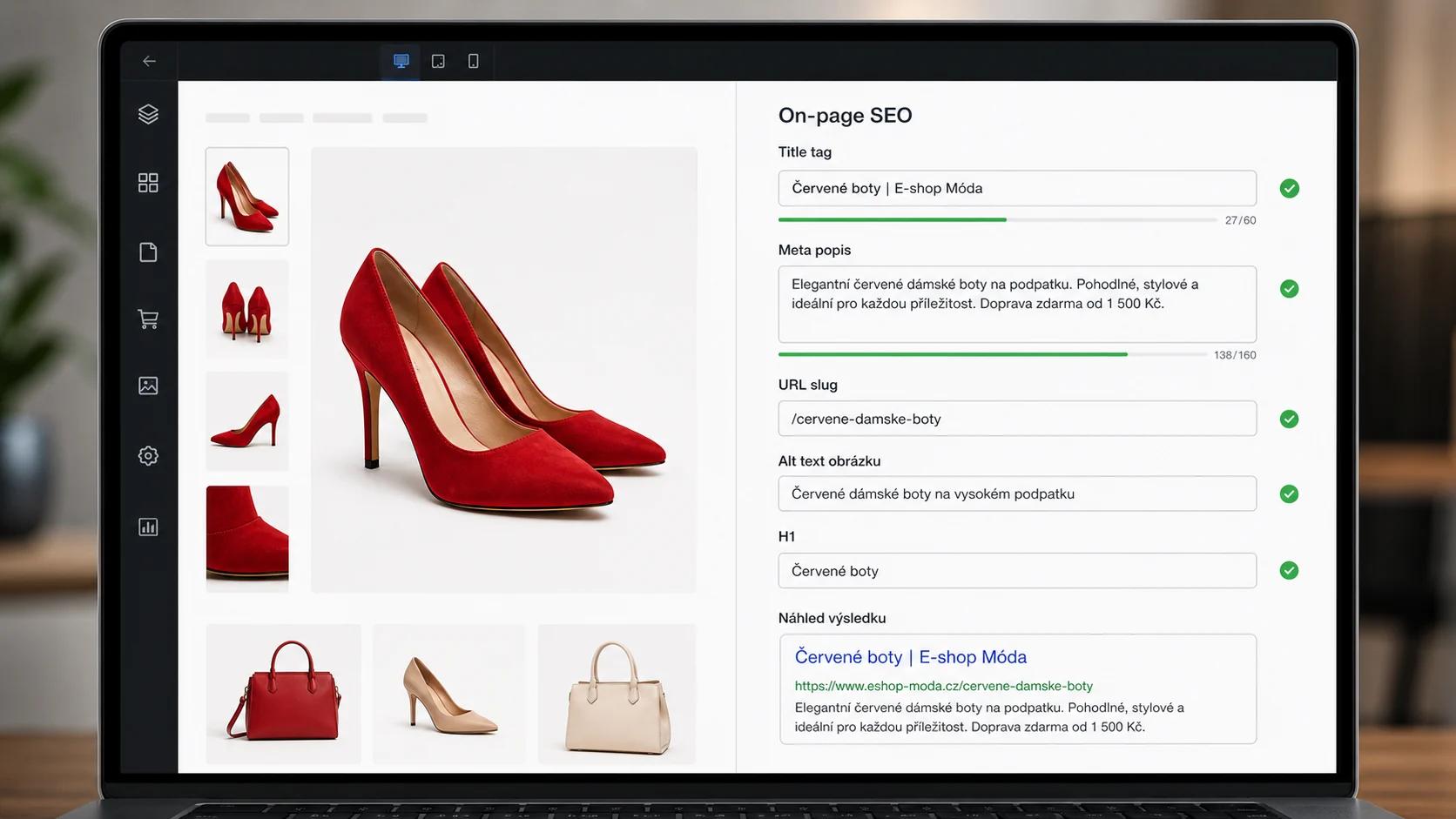Switch to tablet preview mode
The height and width of the screenshot is (819, 1456).
[x=438, y=61]
